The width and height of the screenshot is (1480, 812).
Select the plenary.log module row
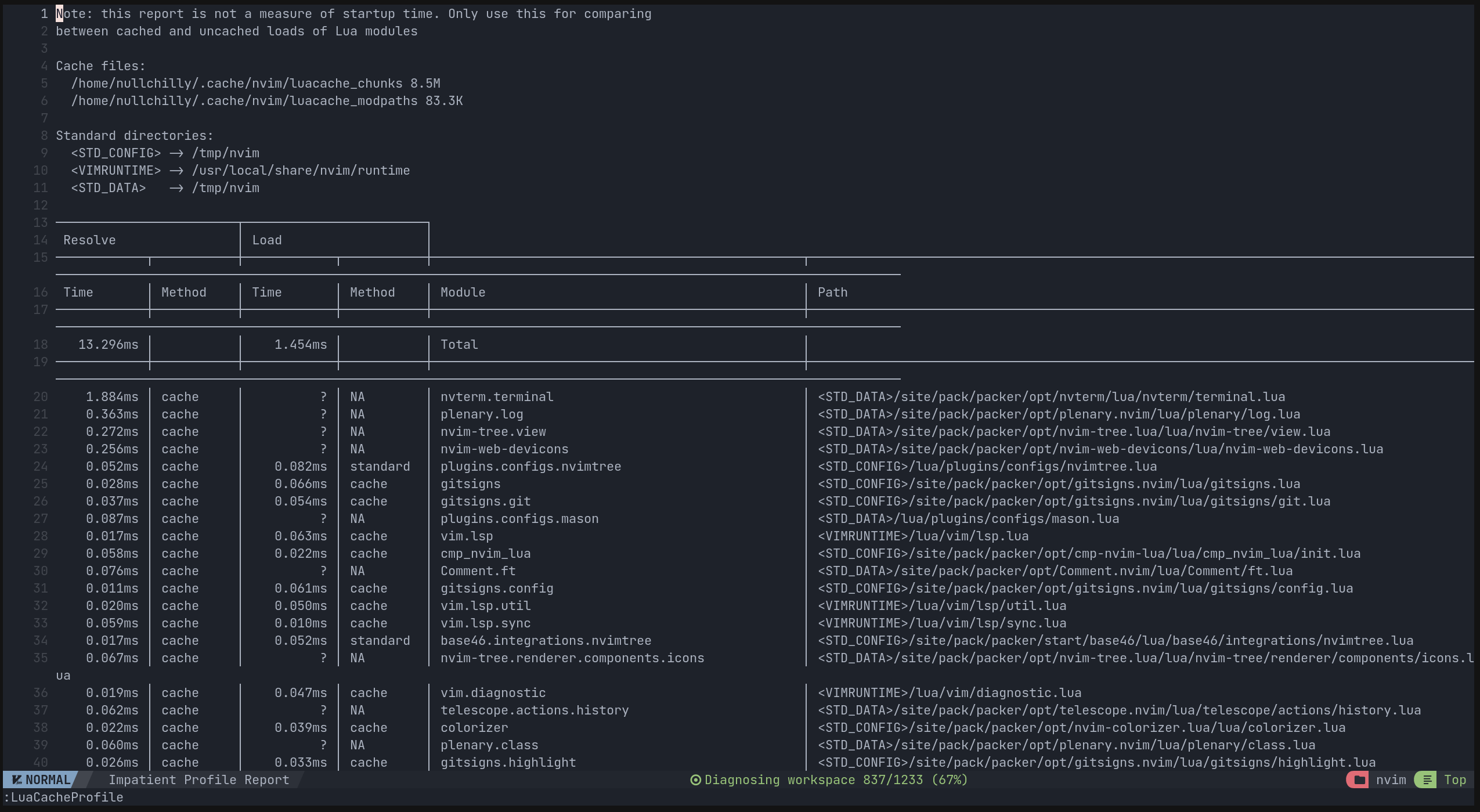[x=481, y=414]
